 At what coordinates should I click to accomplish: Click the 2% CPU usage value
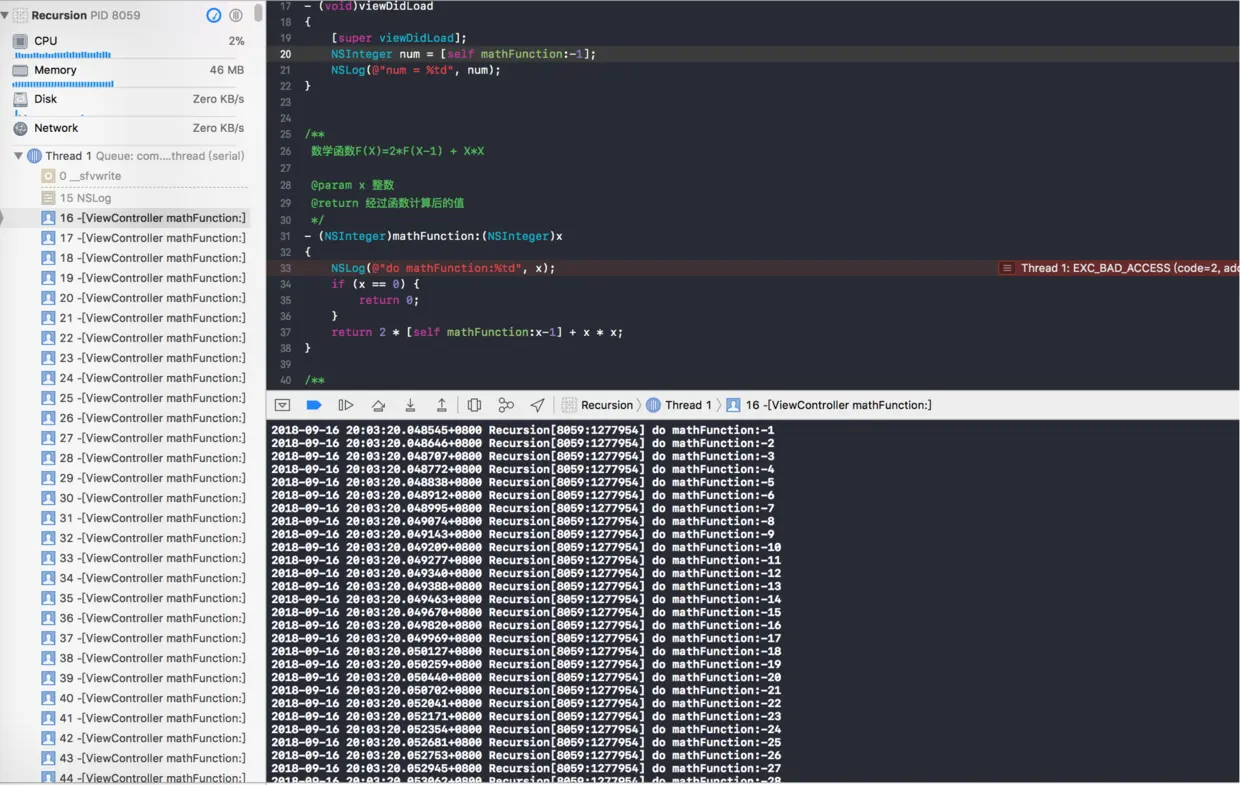(236, 41)
